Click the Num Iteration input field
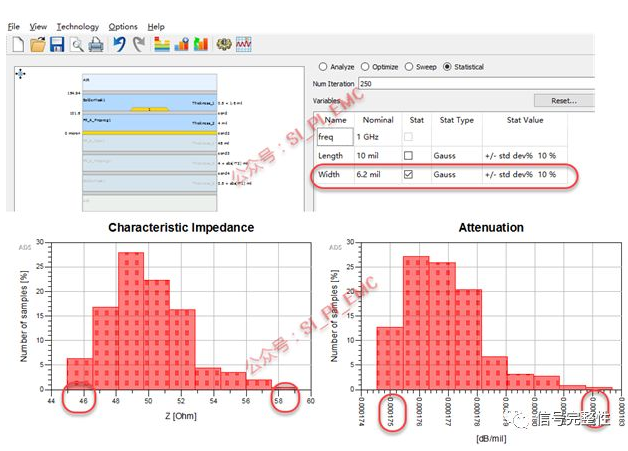This screenshot has width=628, height=451. click(x=476, y=83)
